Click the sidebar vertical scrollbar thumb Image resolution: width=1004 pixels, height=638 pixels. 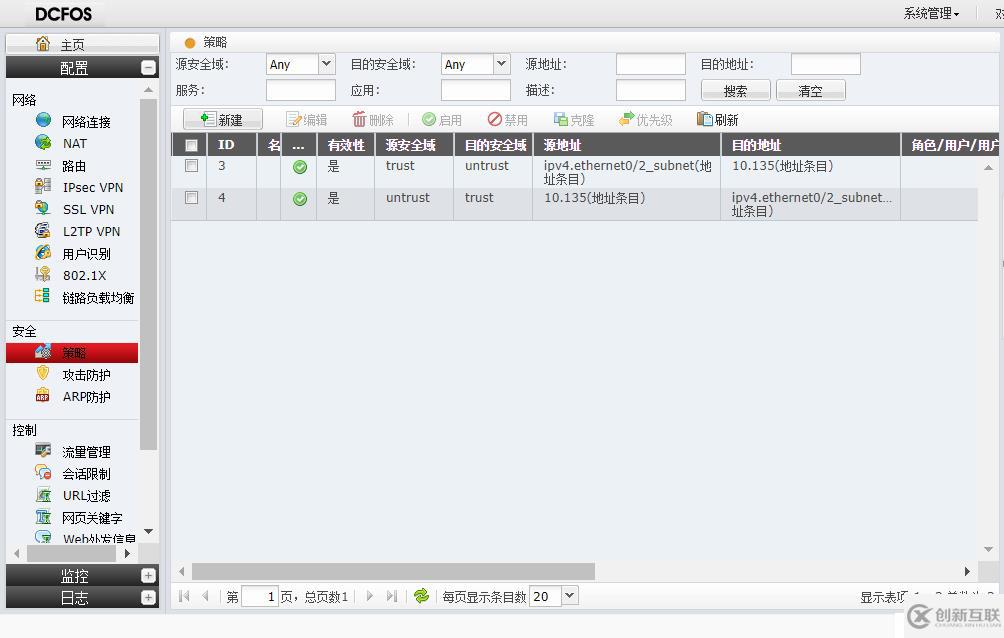[x=149, y=274]
